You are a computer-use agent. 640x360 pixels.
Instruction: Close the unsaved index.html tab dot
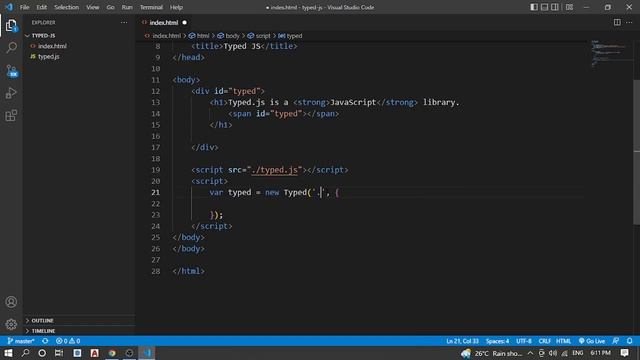pos(184,22)
